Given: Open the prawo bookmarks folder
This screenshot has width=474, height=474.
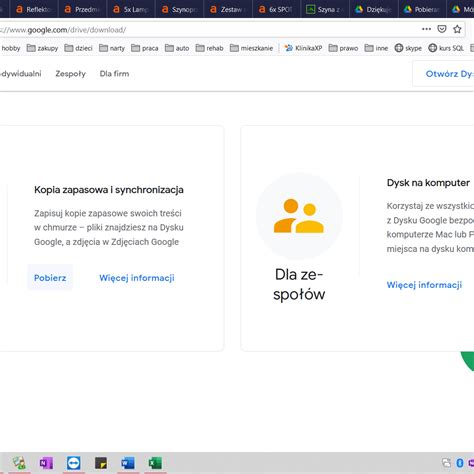Looking at the screenshot, I should tap(343, 48).
